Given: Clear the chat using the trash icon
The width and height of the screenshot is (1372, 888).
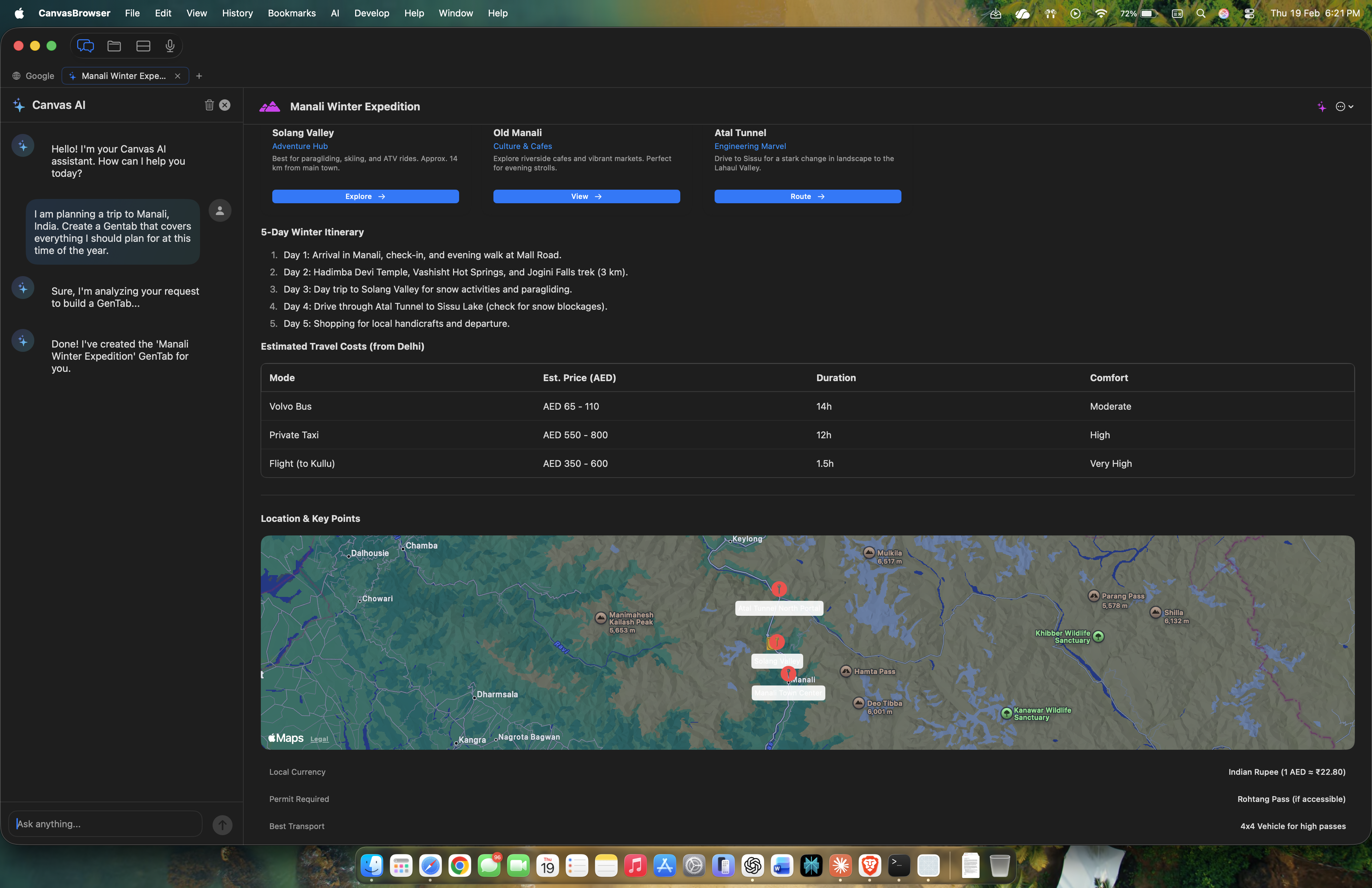Looking at the screenshot, I should tap(209, 105).
